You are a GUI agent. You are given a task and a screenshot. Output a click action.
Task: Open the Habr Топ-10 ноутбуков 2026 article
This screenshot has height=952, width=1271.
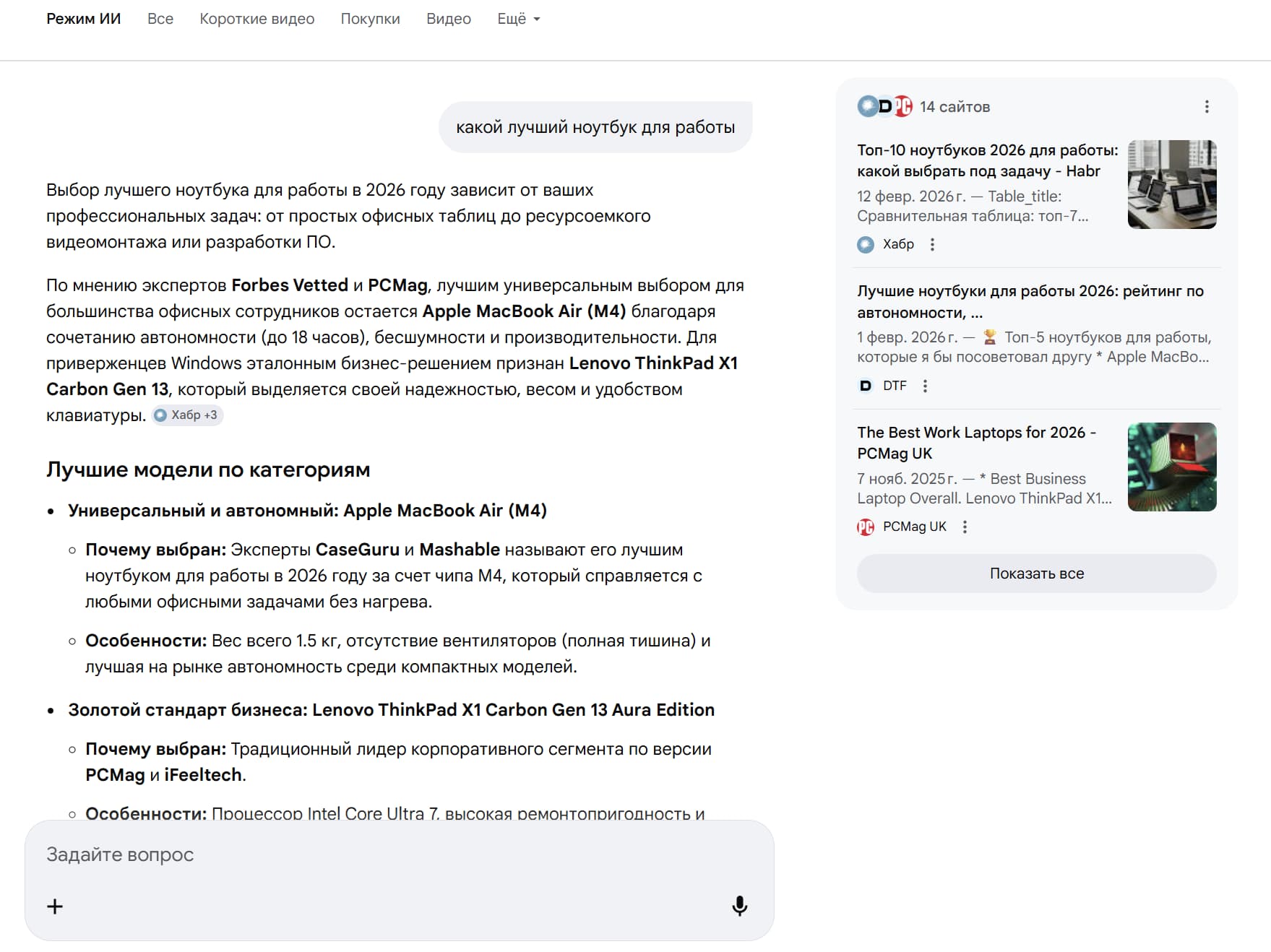[986, 160]
